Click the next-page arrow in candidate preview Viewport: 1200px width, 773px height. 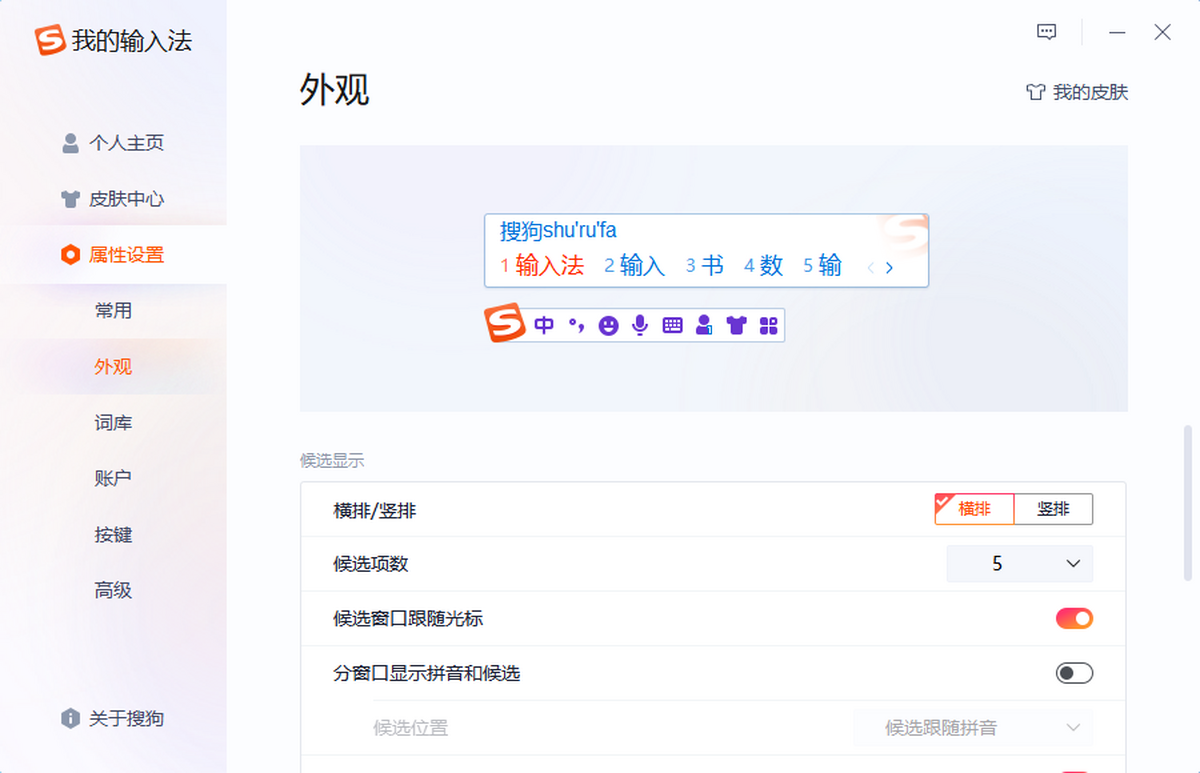(x=889, y=267)
